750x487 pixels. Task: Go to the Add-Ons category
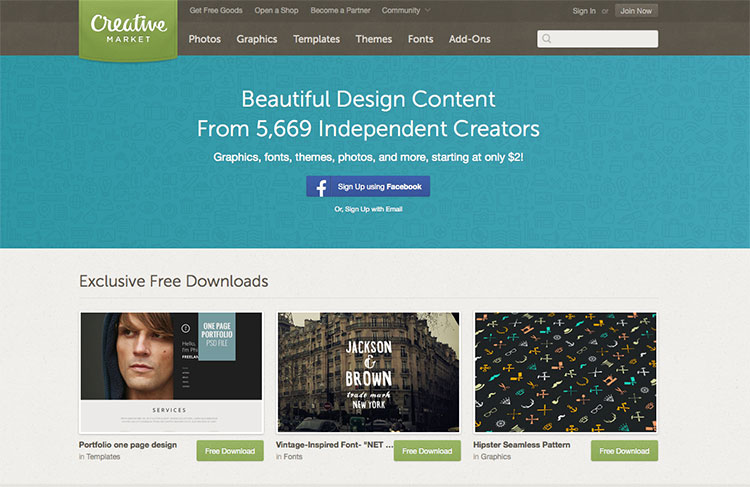click(x=469, y=39)
